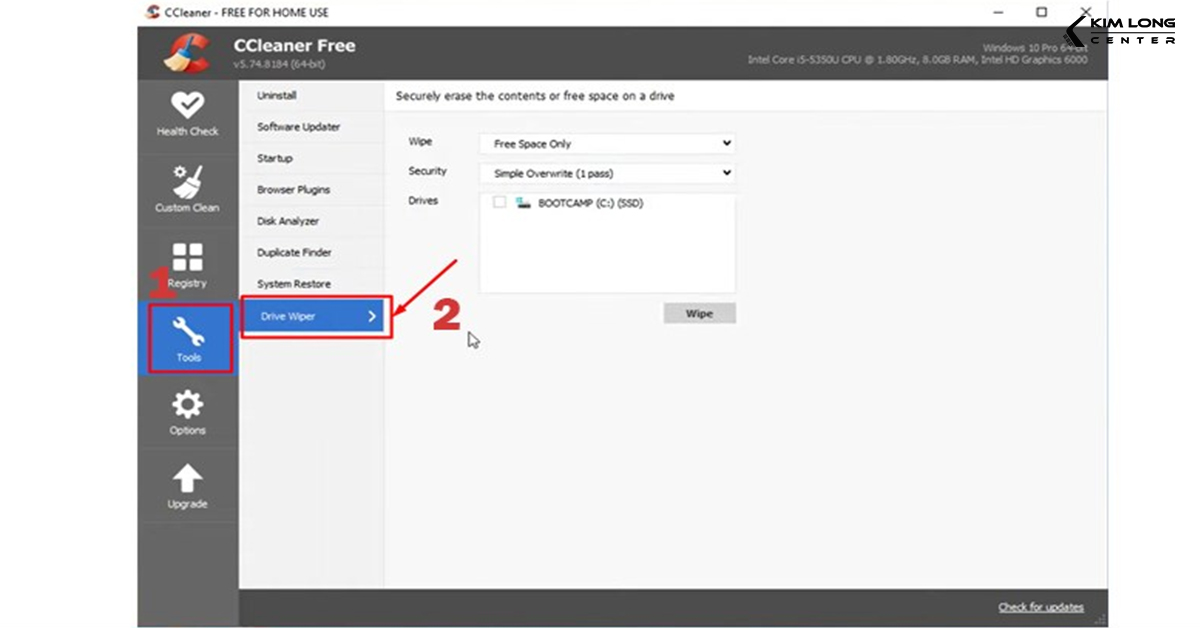Click the Upgrade arrow icon
The height and width of the screenshot is (628, 1200).
(187, 479)
